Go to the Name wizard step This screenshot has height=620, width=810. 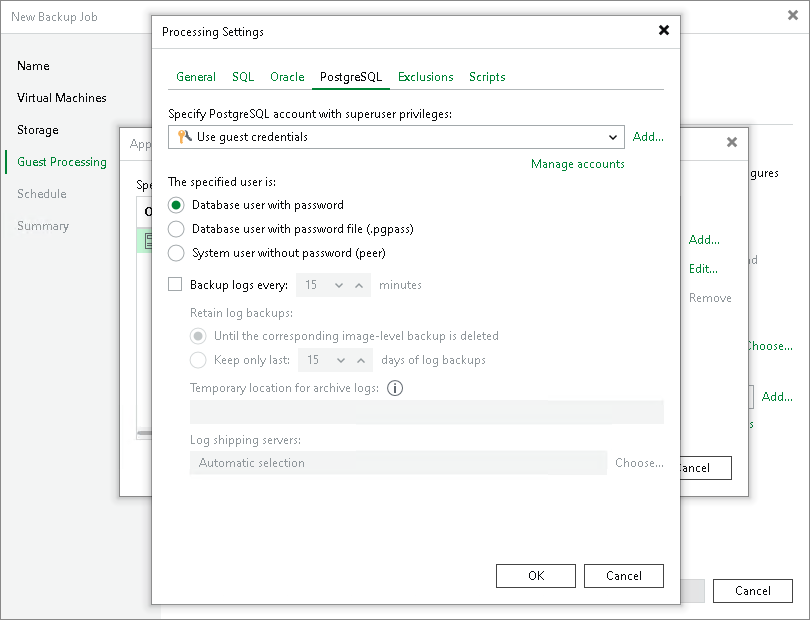click(33, 66)
